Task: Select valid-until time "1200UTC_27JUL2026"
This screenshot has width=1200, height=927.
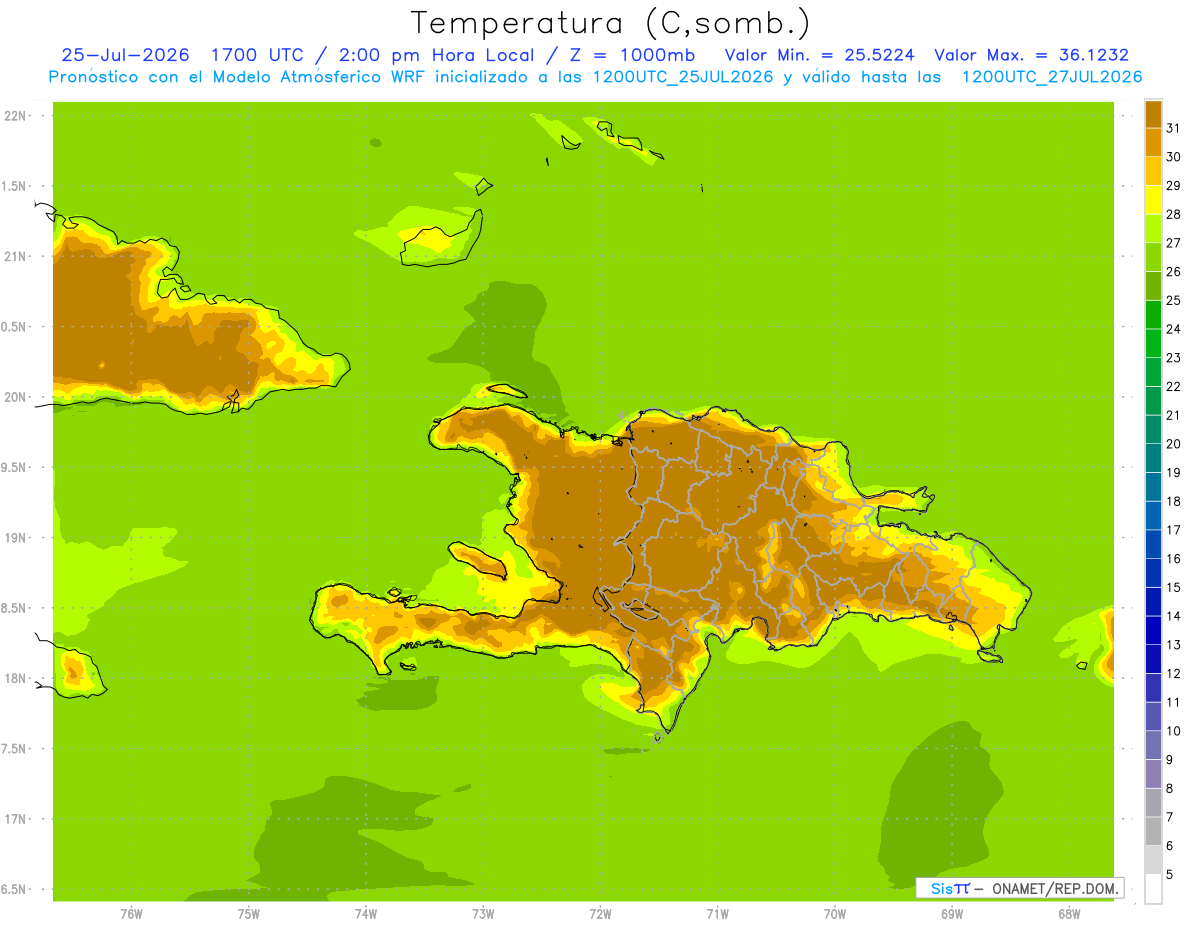Action: click(1051, 77)
